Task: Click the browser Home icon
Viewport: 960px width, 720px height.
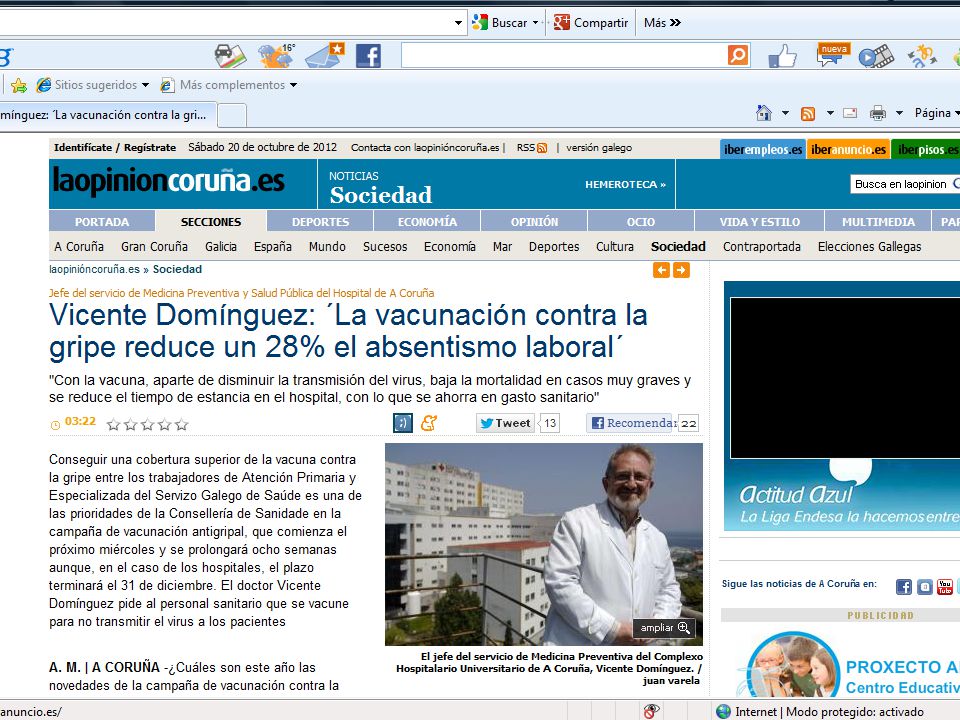Action: (764, 113)
